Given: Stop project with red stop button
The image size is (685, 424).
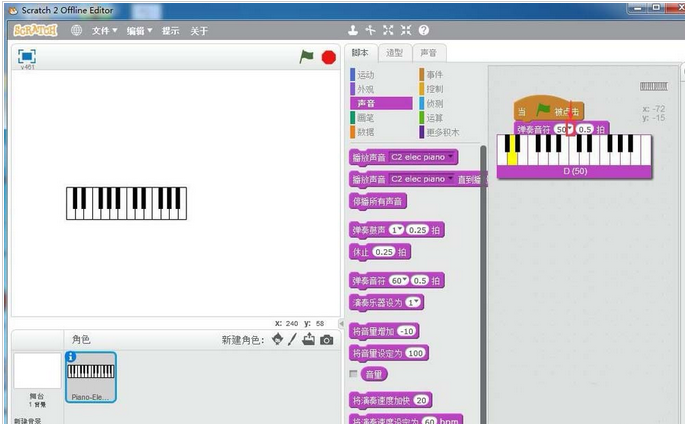Looking at the screenshot, I should coord(329,57).
